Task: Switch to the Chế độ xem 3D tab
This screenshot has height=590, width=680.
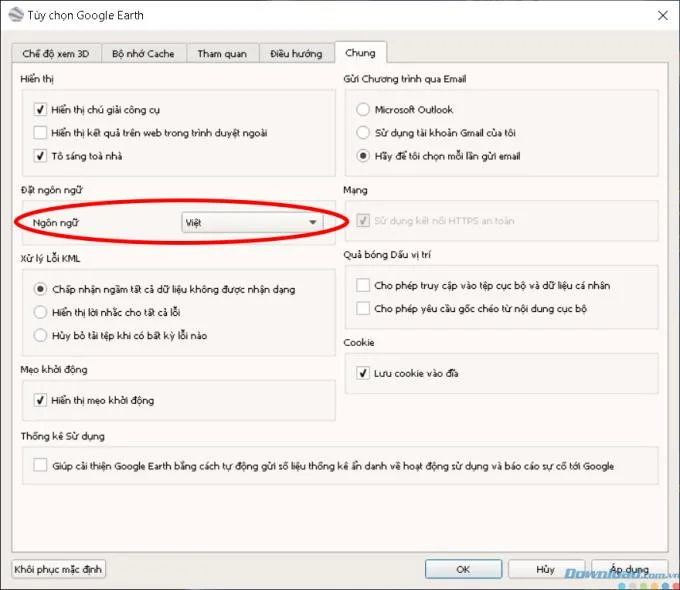Action: tap(57, 53)
